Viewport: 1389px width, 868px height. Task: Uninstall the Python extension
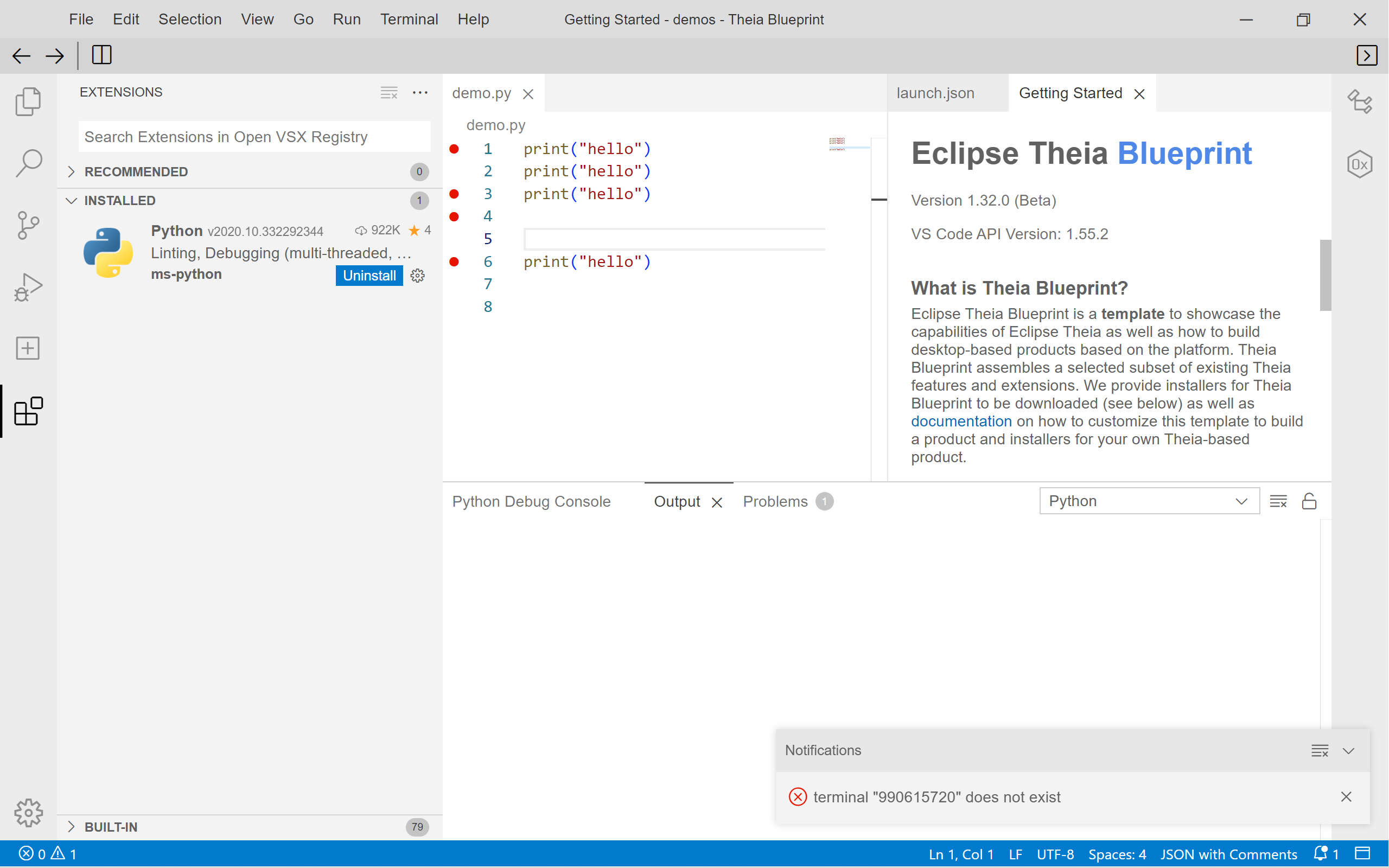tap(369, 275)
